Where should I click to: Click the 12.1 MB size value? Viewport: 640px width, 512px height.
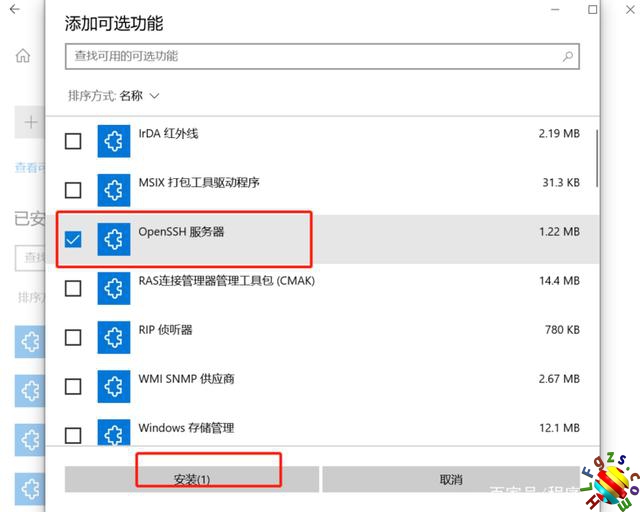559,428
